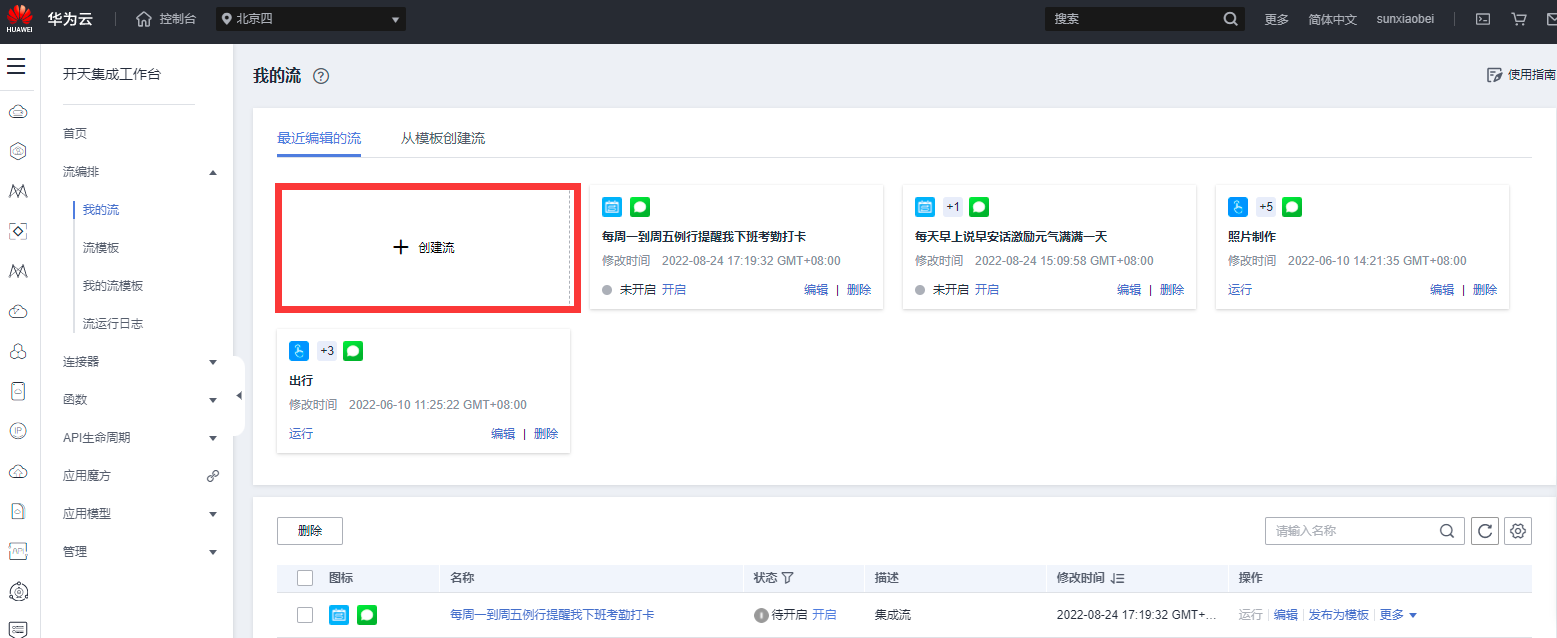1557x638 pixels.
Task: Click the external link icon beside 应用魔方
Action: point(212,476)
